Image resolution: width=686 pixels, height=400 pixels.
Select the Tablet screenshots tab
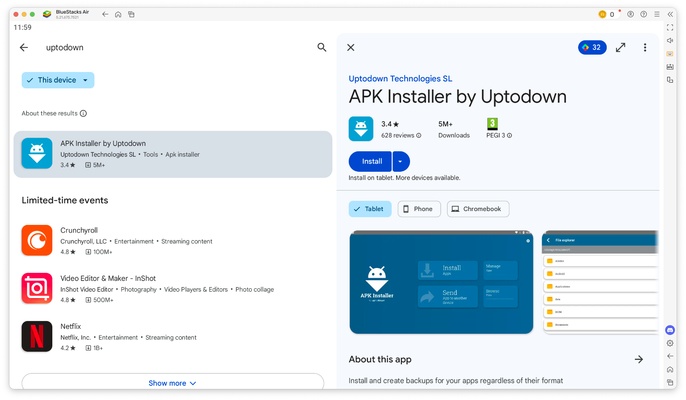(x=370, y=209)
